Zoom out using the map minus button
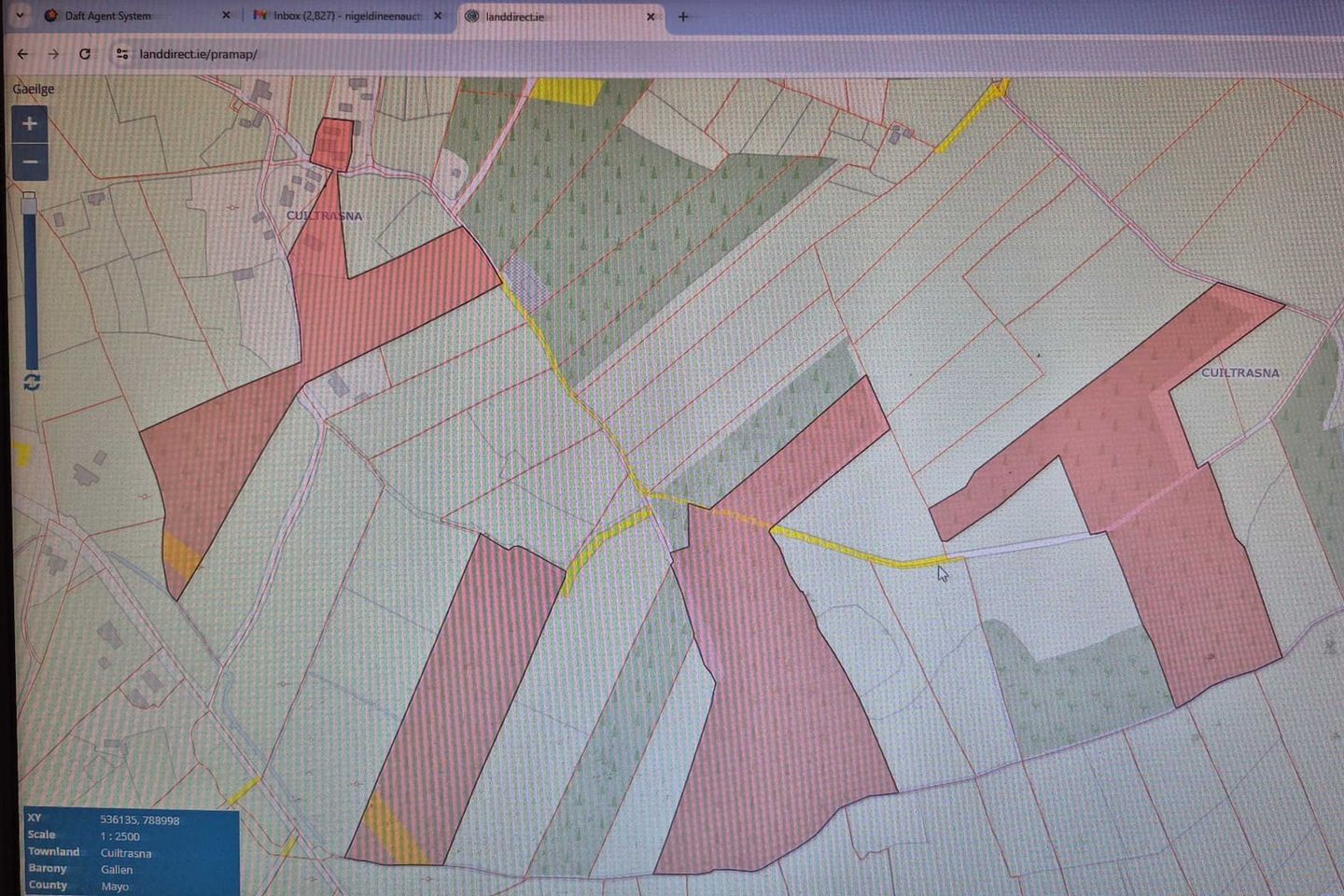The width and height of the screenshot is (1344, 896). pyautogui.click(x=30, y=162)
